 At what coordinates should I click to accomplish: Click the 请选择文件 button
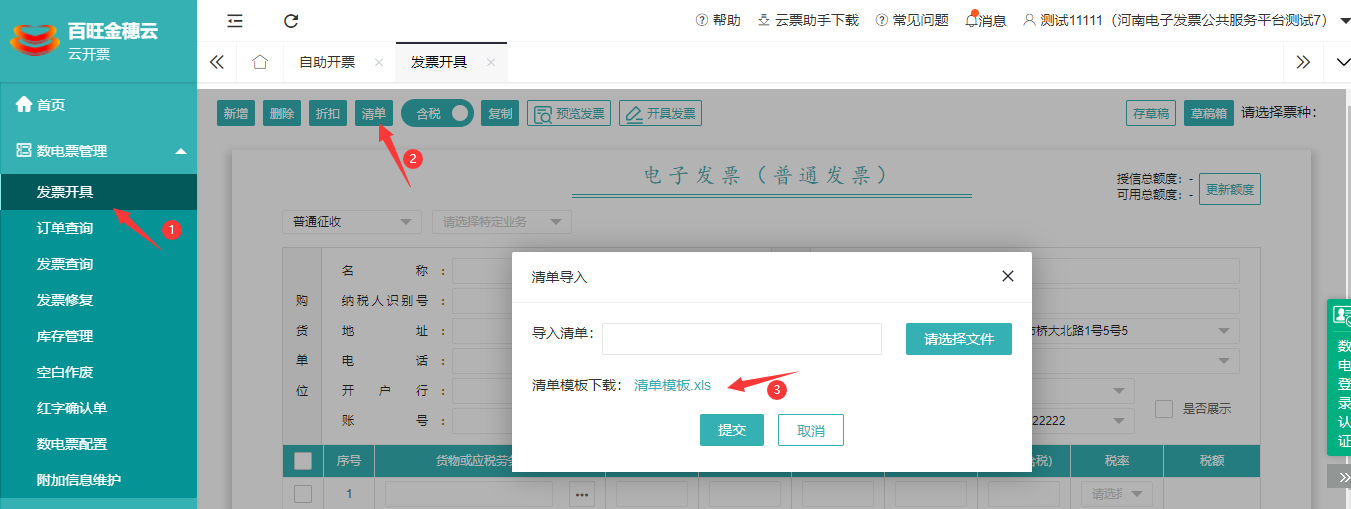click(959, 339)
